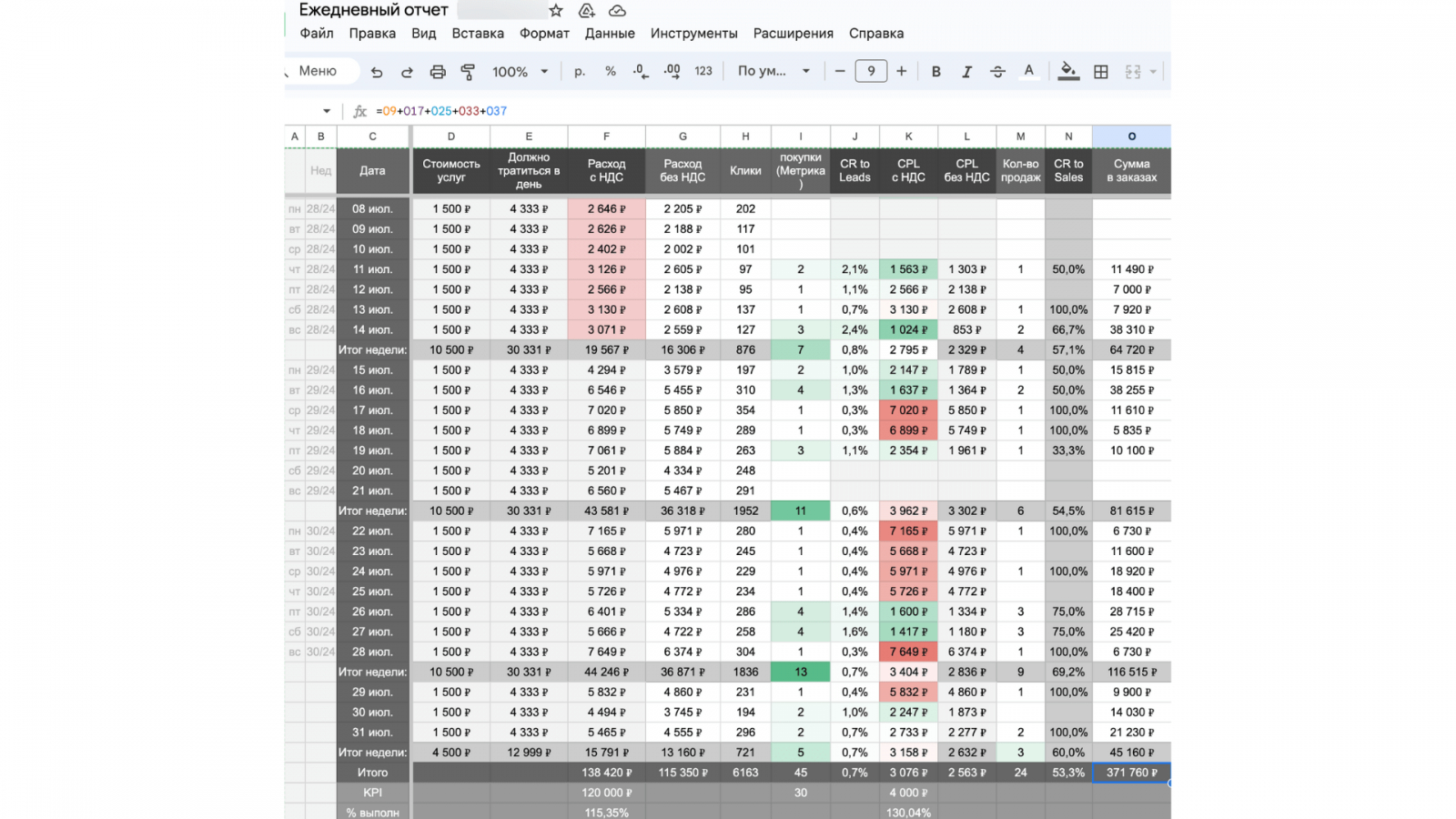Click the Redo arrow icon
This screenshot has width=1456, height=819.
click(x=407, y=72)
